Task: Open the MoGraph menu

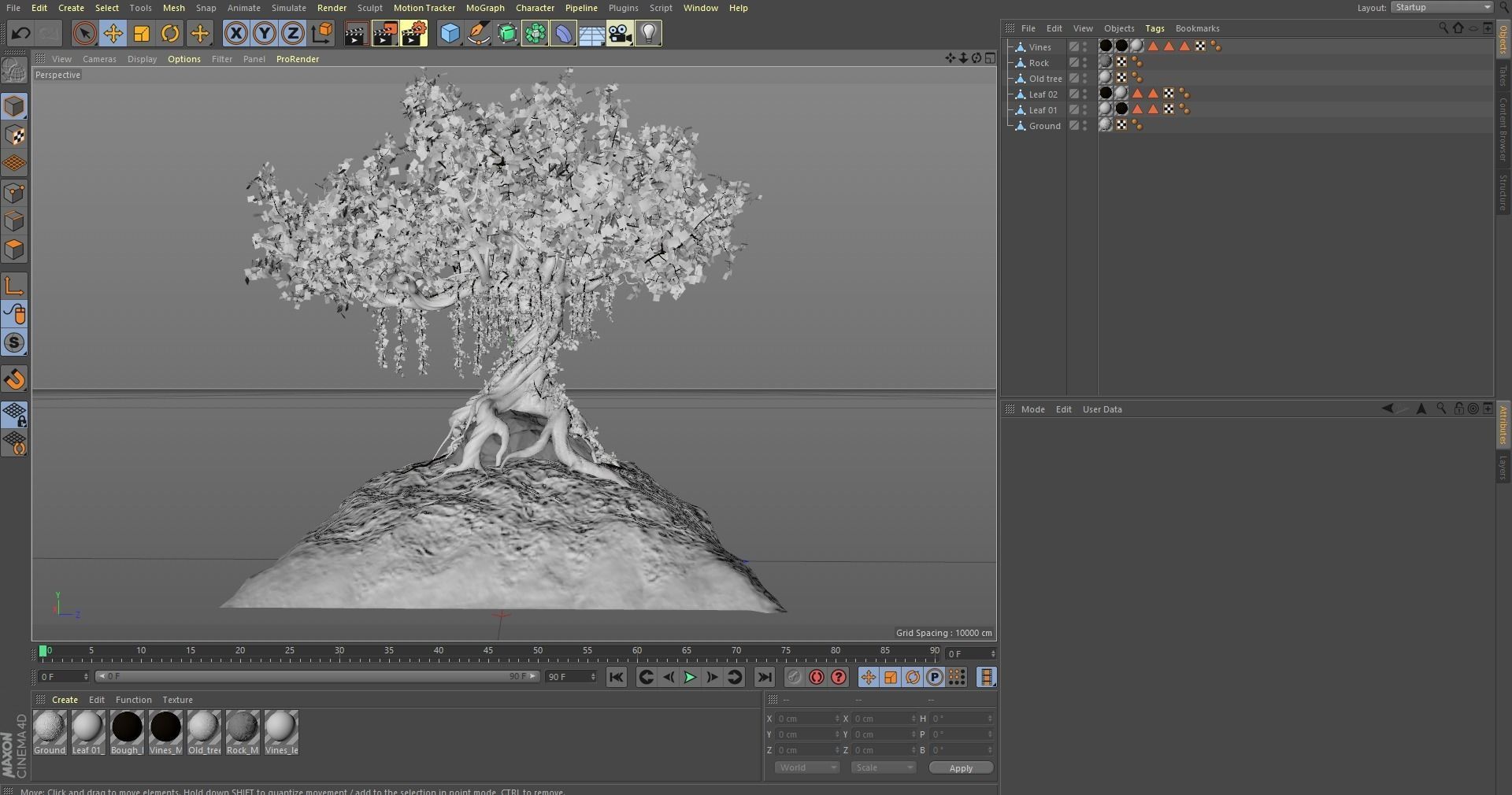Action: point(485,8)
